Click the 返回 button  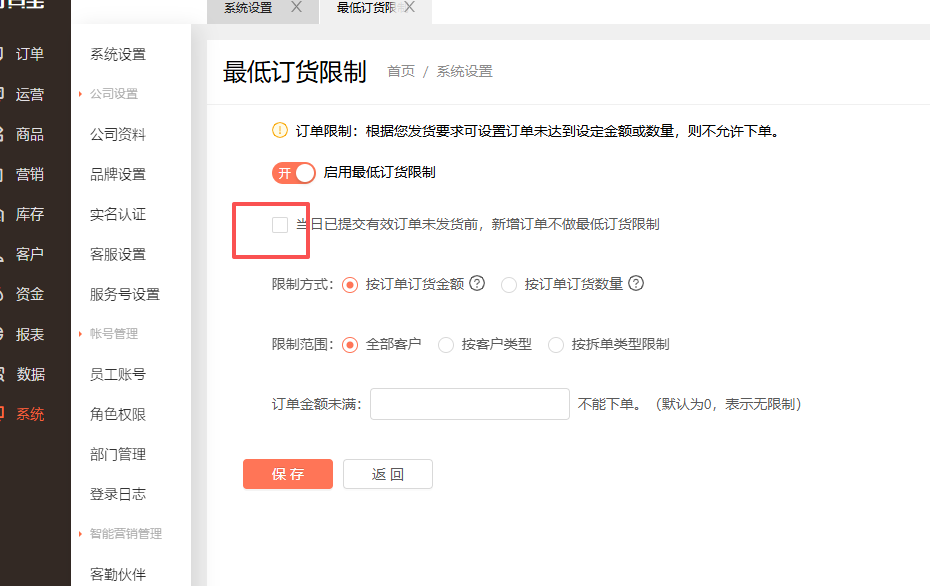[388, 474]
